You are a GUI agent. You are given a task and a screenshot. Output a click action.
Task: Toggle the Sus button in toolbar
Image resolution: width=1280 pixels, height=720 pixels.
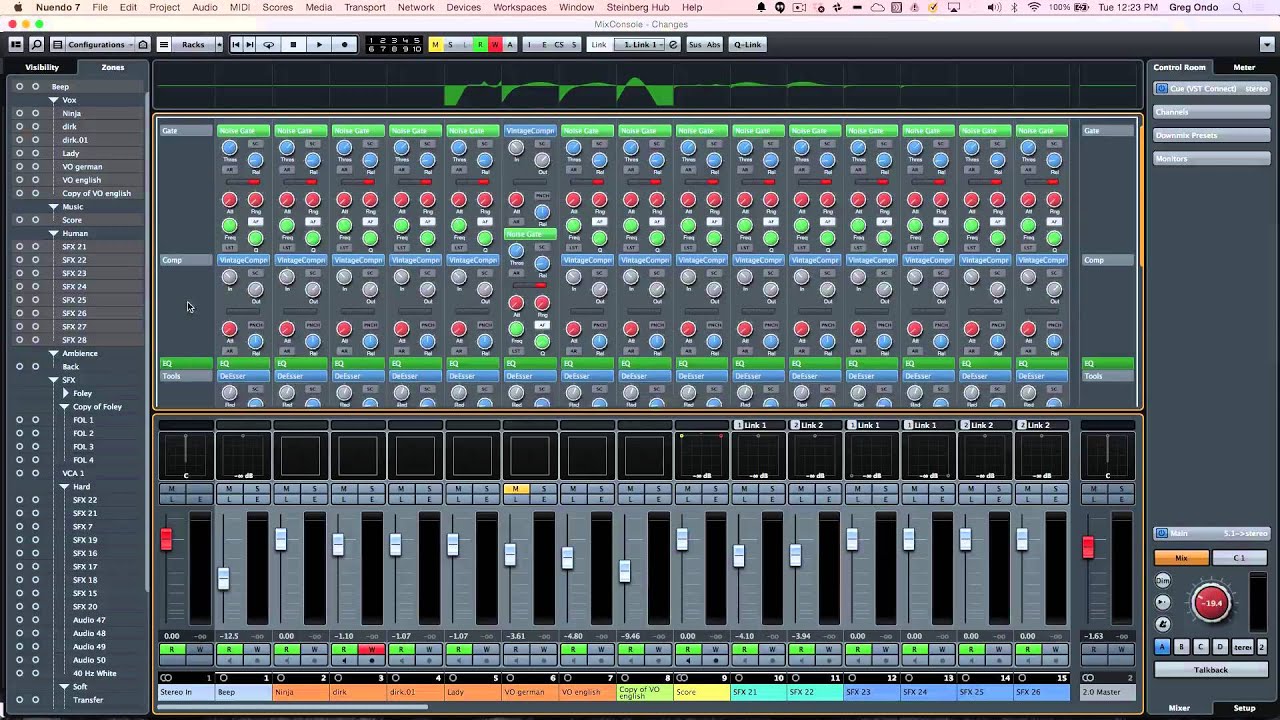[x=694, y=44]
